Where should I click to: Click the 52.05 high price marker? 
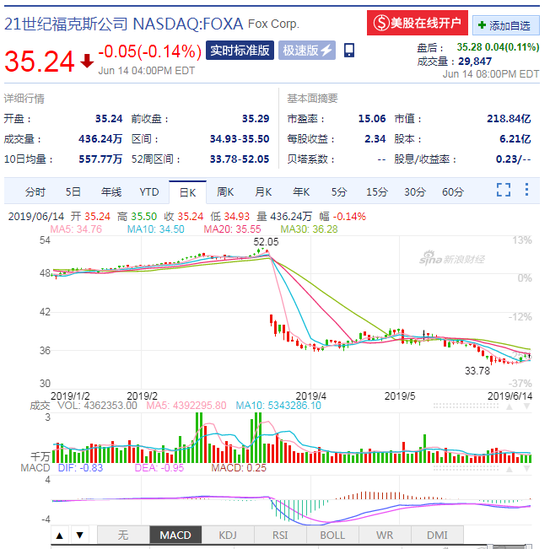[x=266, y=242]
